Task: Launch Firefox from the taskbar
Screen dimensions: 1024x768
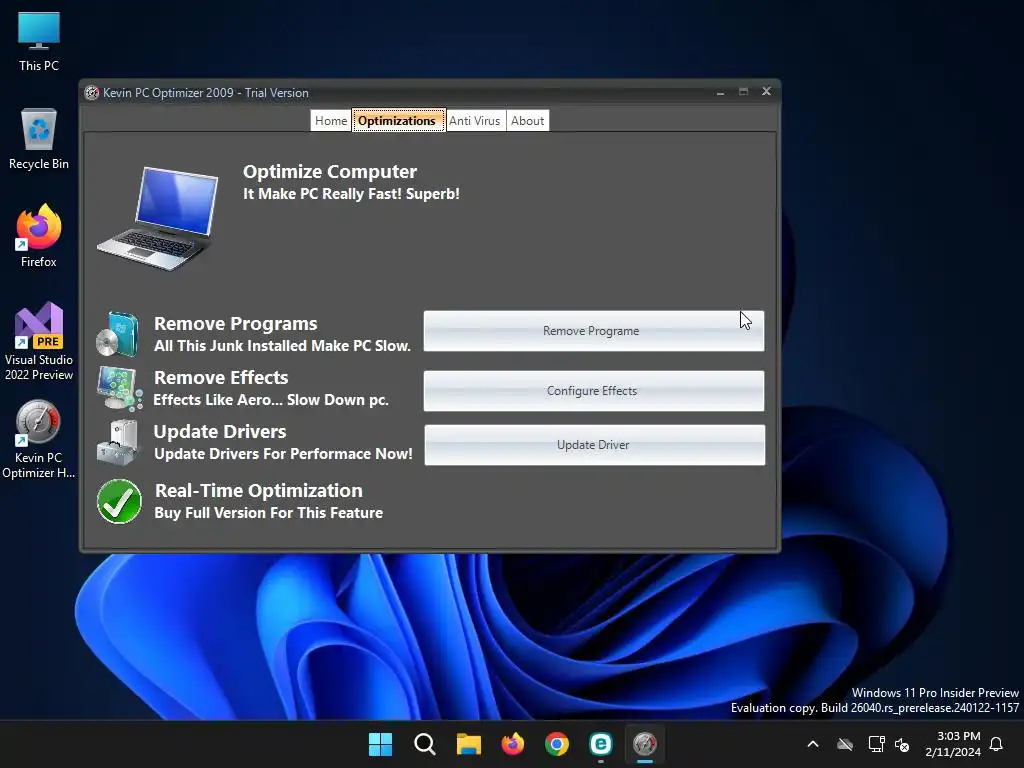Action: (x=513, y=744)
